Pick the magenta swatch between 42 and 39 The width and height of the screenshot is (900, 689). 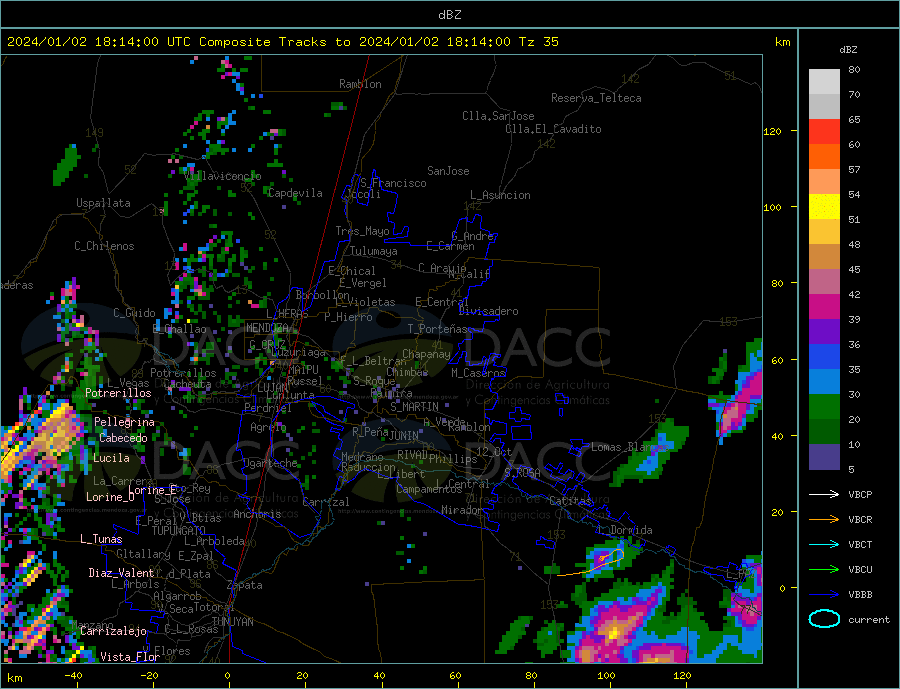click(x=824, y=307)
